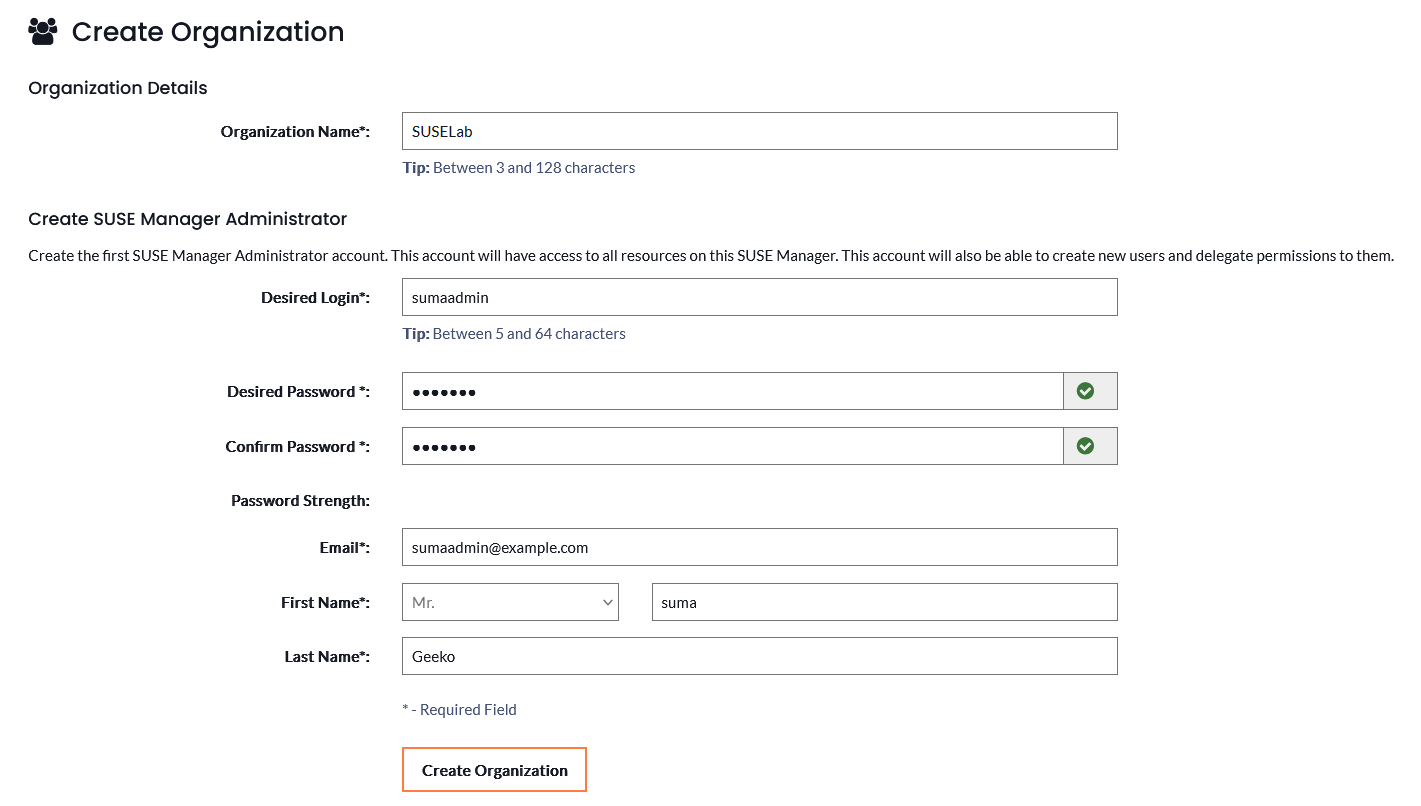The image size is (1421, 806).
Task: Click the Create Organization button
Action: click(x=494, y=770)
